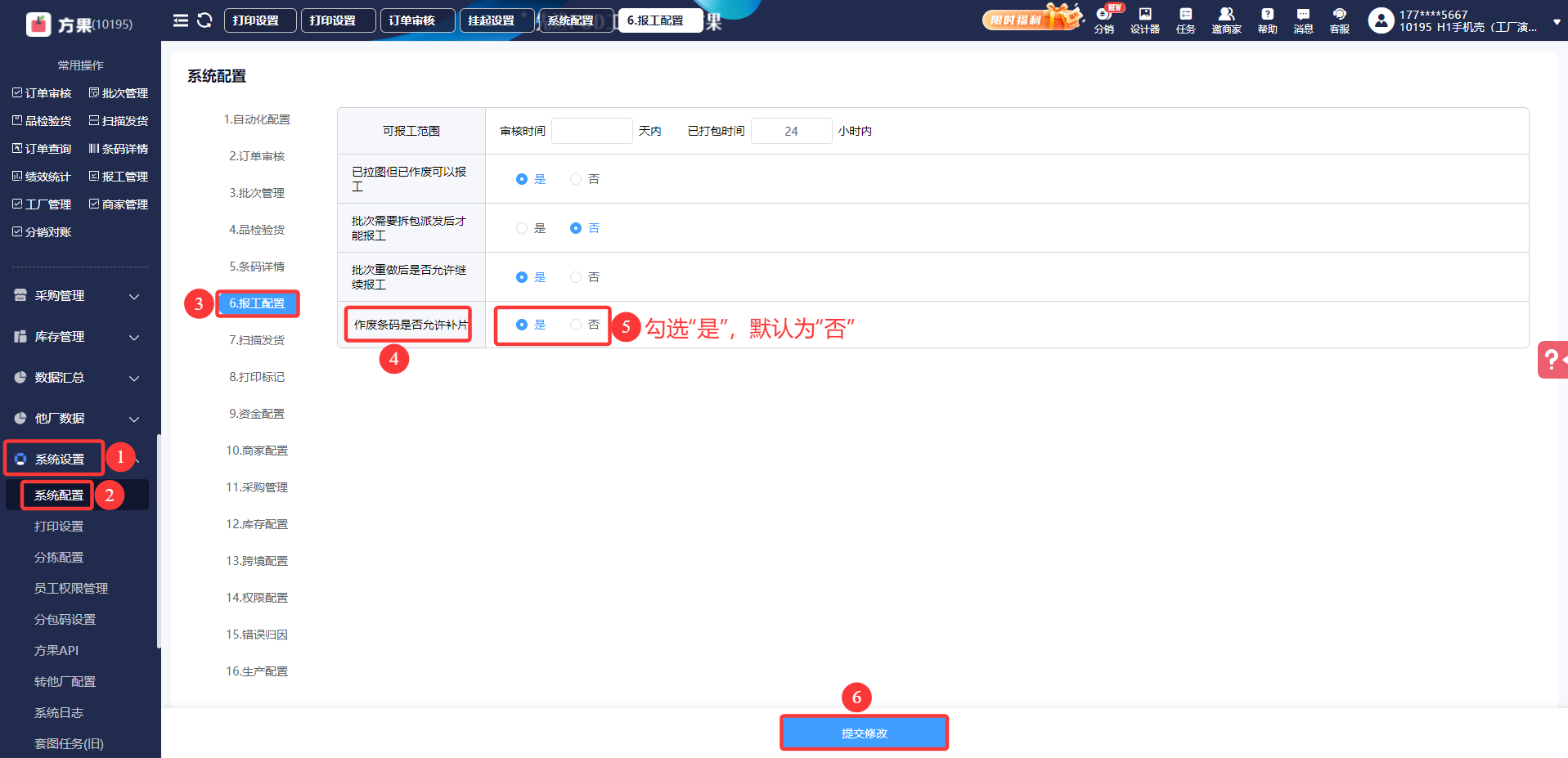The image size is (1568, 758).
Task: Open 打印设置 in the sidebar submenu
Action: pos(59,527)
